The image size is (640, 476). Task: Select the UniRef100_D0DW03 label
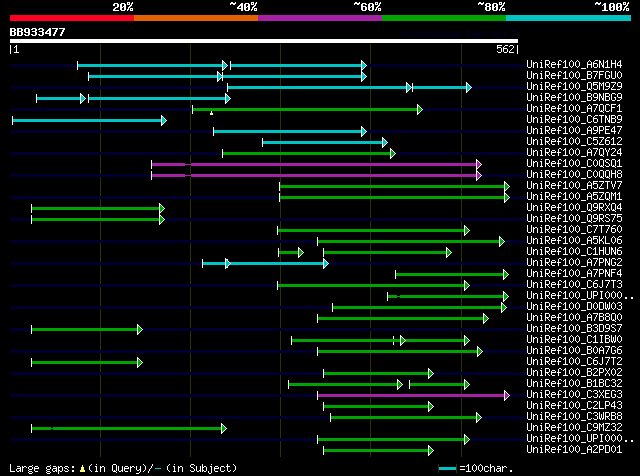(x=574, y=307)
